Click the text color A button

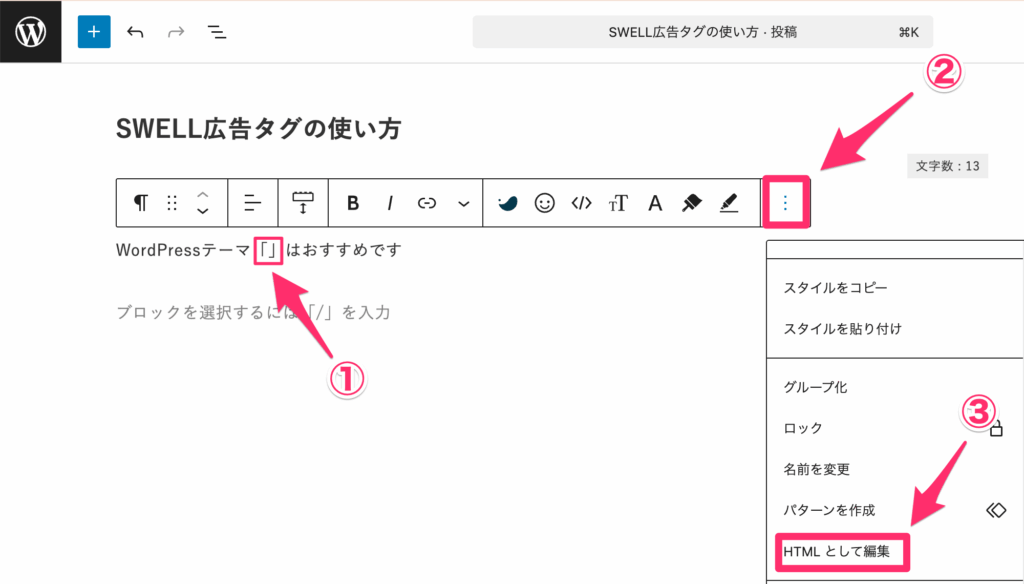655,203
